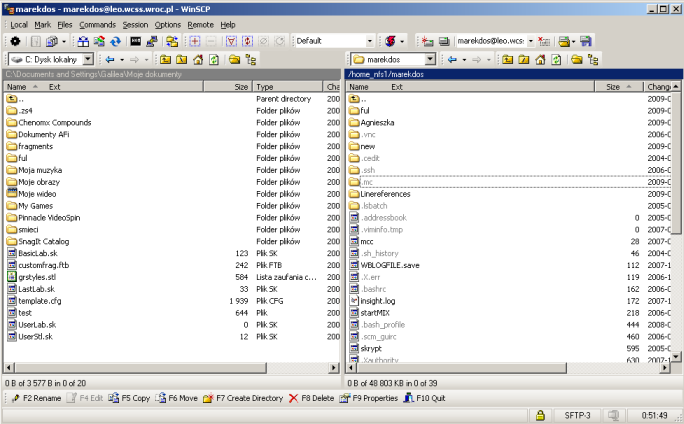Image resolution: width=684 pixels, height=424 pixels.
Task: Go to the local parent directory icon
Action: (165, 59)
